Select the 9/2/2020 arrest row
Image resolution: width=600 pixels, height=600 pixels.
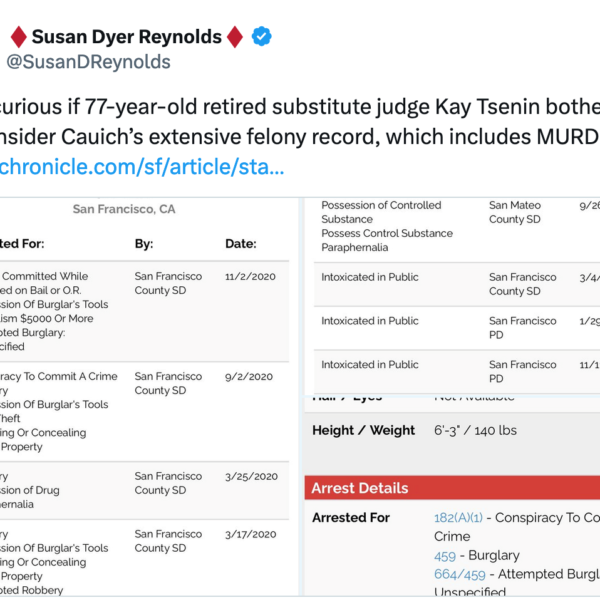144,412
